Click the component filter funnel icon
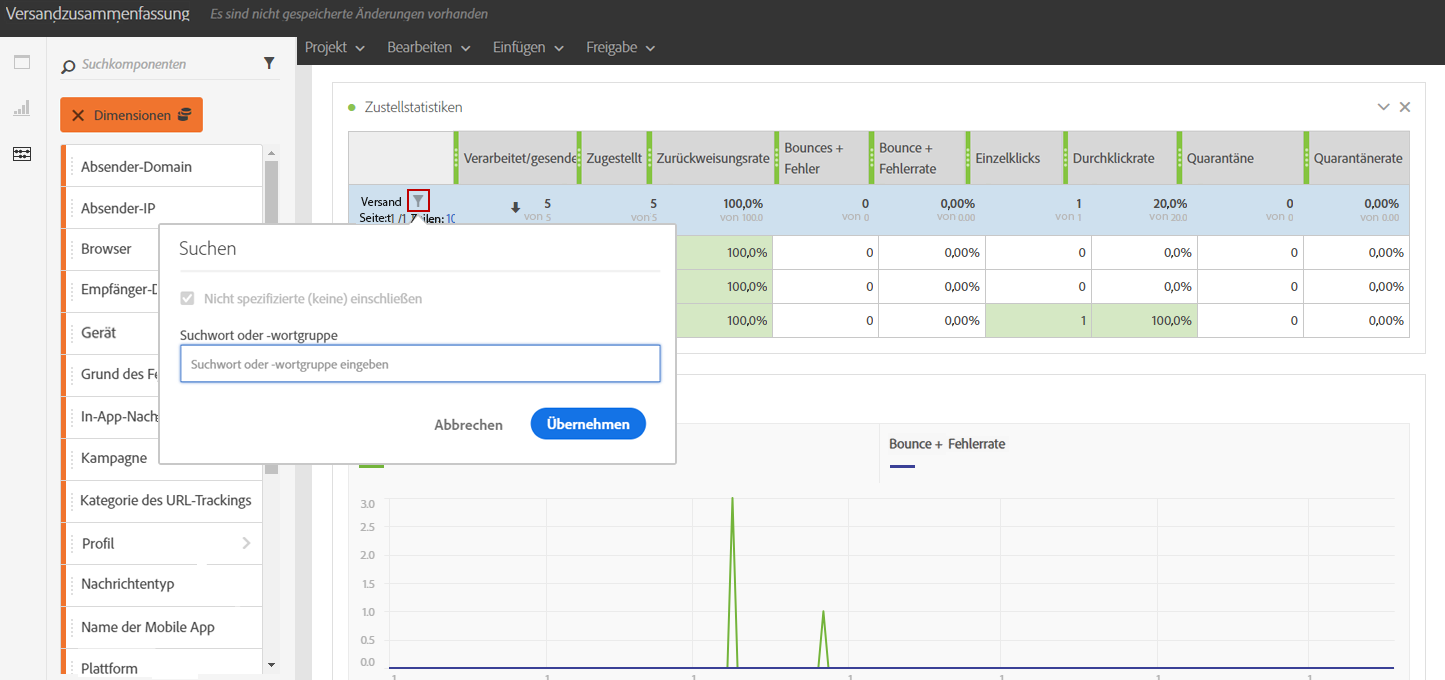This screenshot has height=680, width=1445. coord(269,63)
